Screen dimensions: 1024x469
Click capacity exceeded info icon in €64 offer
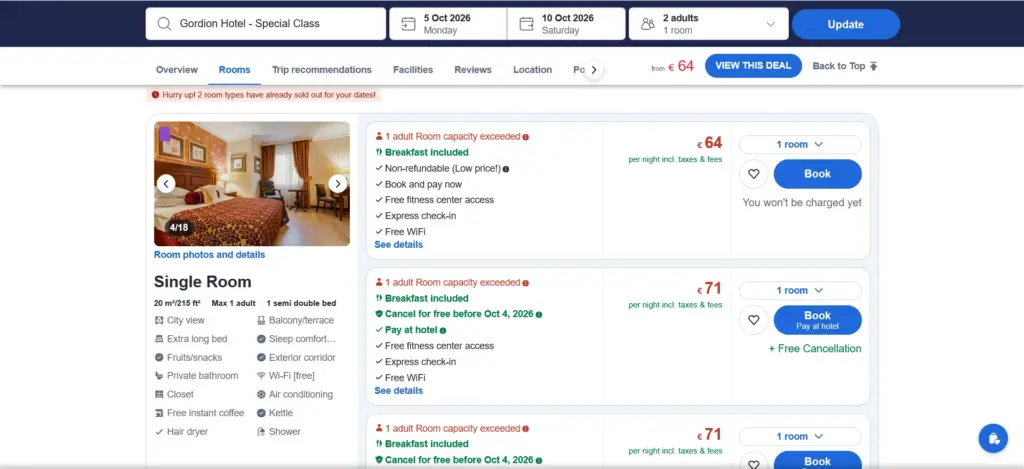[x=526, y=137]
